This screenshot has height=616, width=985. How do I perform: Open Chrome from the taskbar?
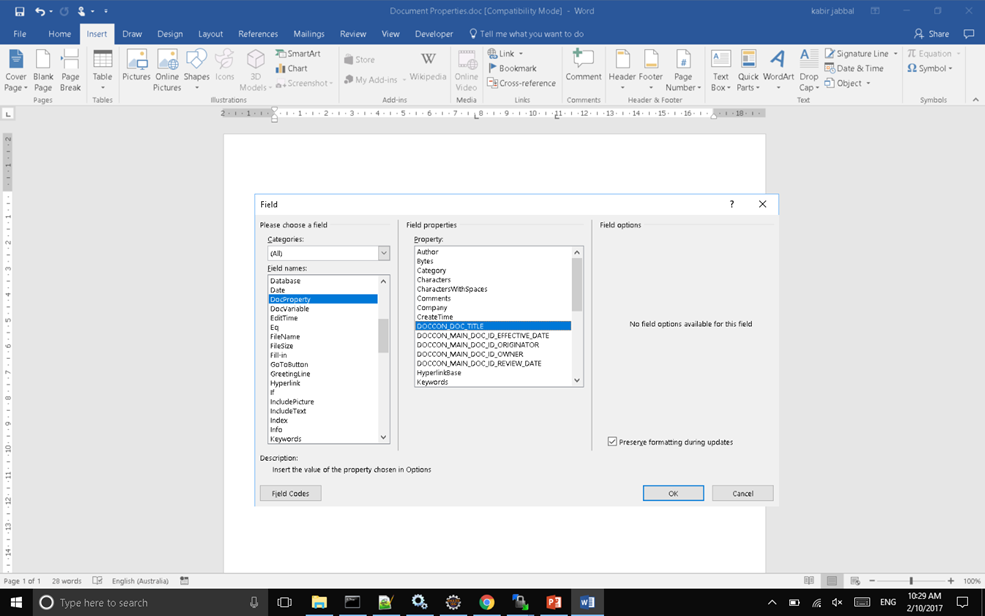[486, 602]
